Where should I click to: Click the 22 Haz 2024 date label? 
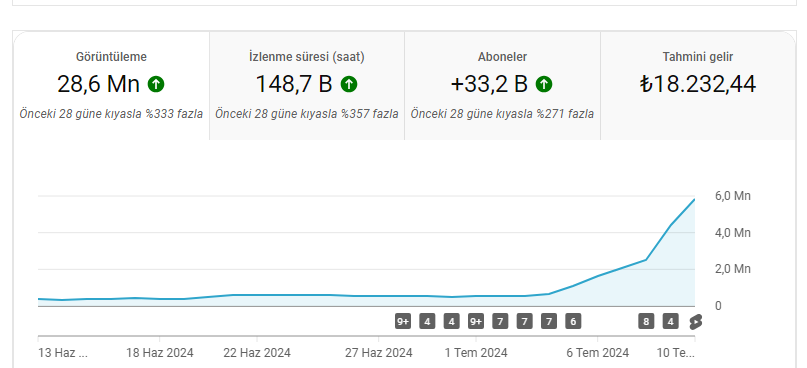[x=257, y=353]
